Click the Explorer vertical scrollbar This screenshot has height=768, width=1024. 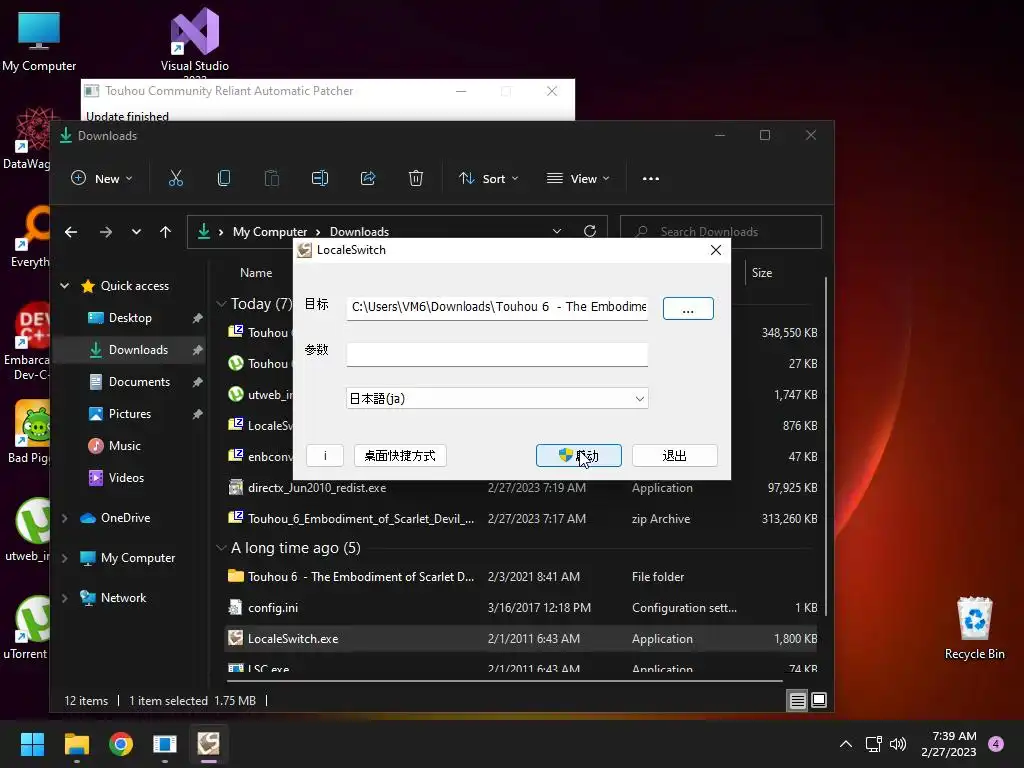[x=826, y=446]
